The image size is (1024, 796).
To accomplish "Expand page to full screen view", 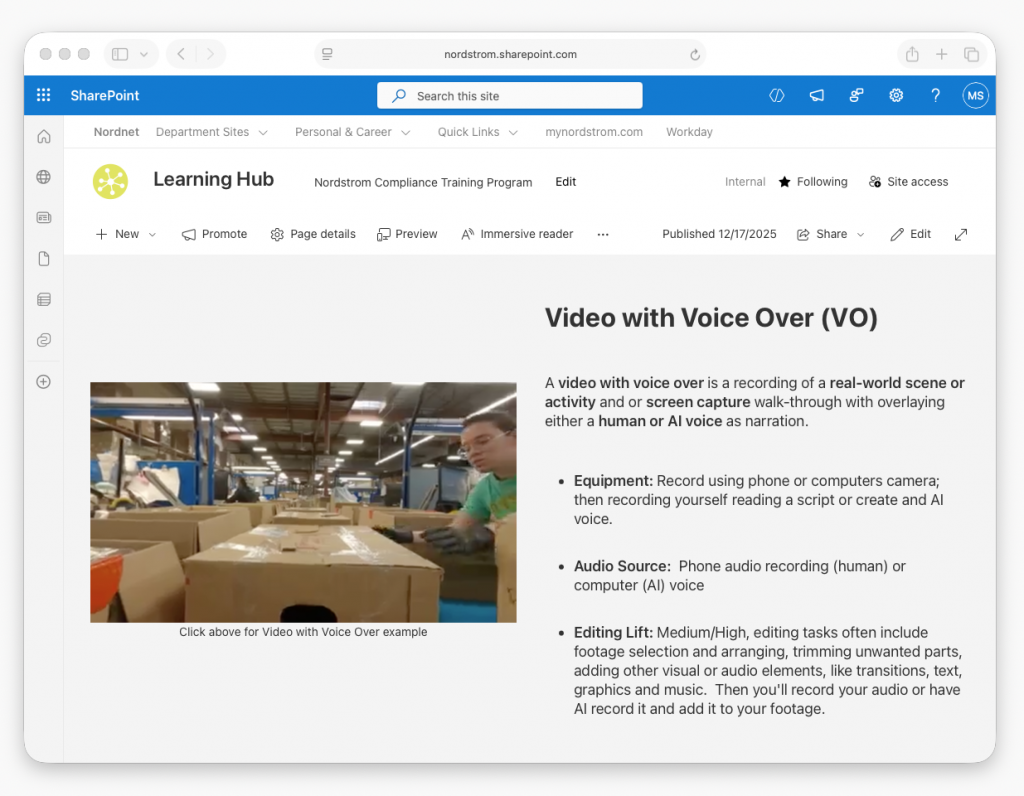I will (960, 234).
